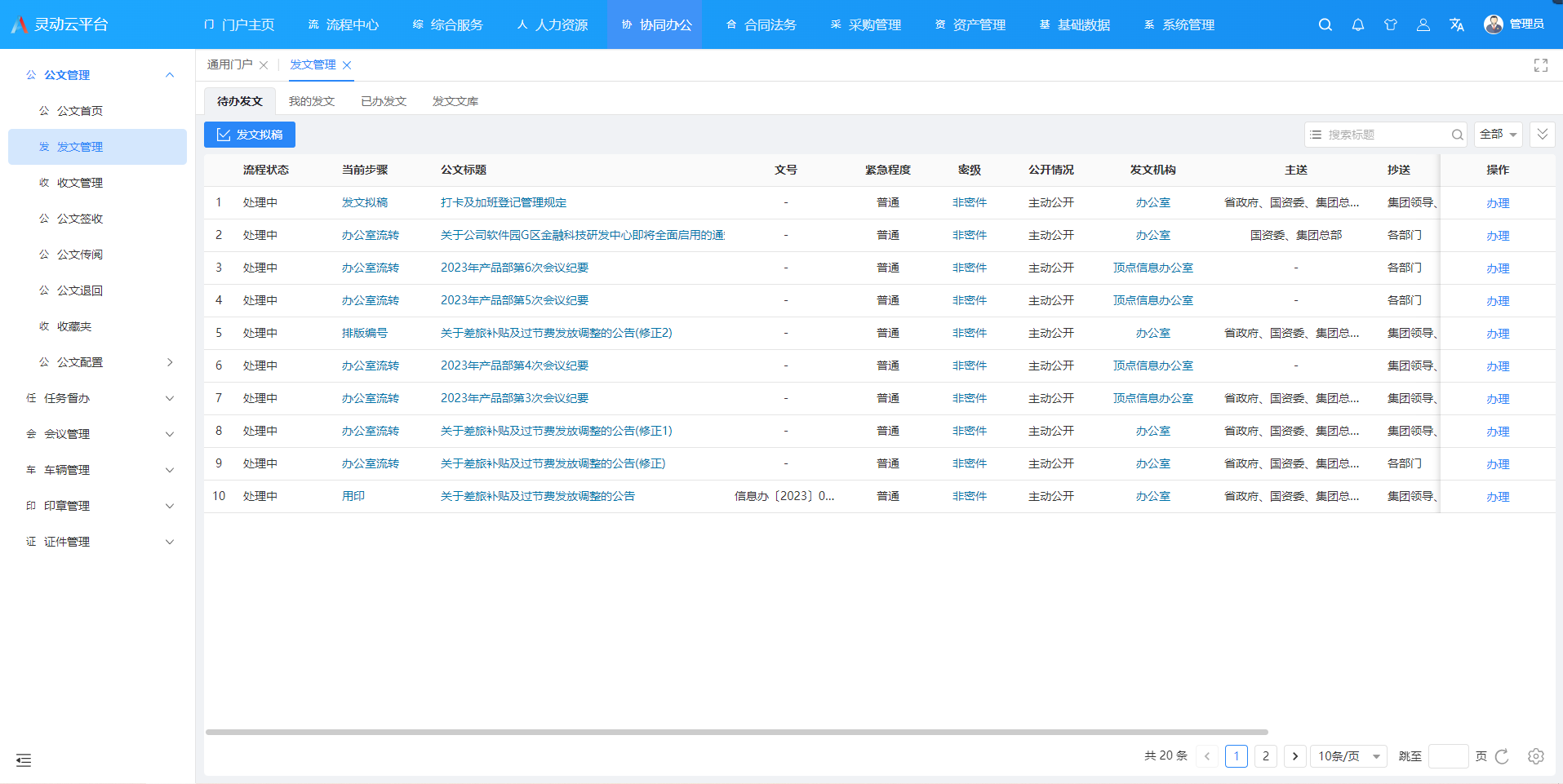Collapse the sidebar using bottom-left menu icon

[x=24, y=760]
